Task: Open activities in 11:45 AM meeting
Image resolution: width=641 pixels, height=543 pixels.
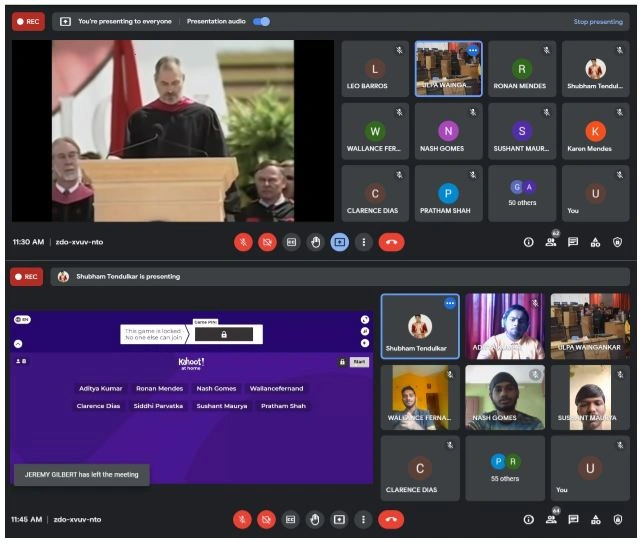Action: click(x=596, y=520)
